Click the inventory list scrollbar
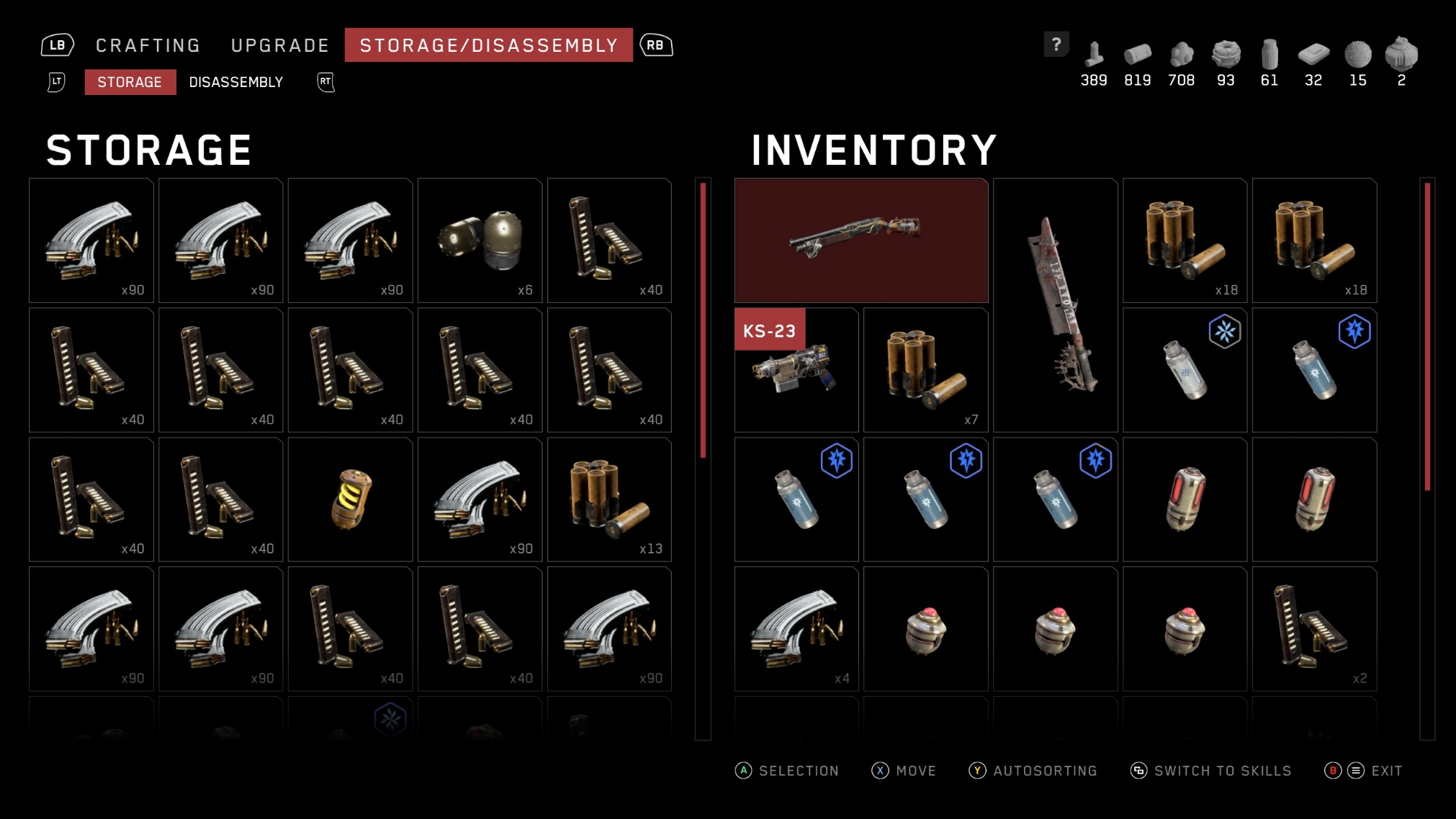 [x=1427, y=458]
